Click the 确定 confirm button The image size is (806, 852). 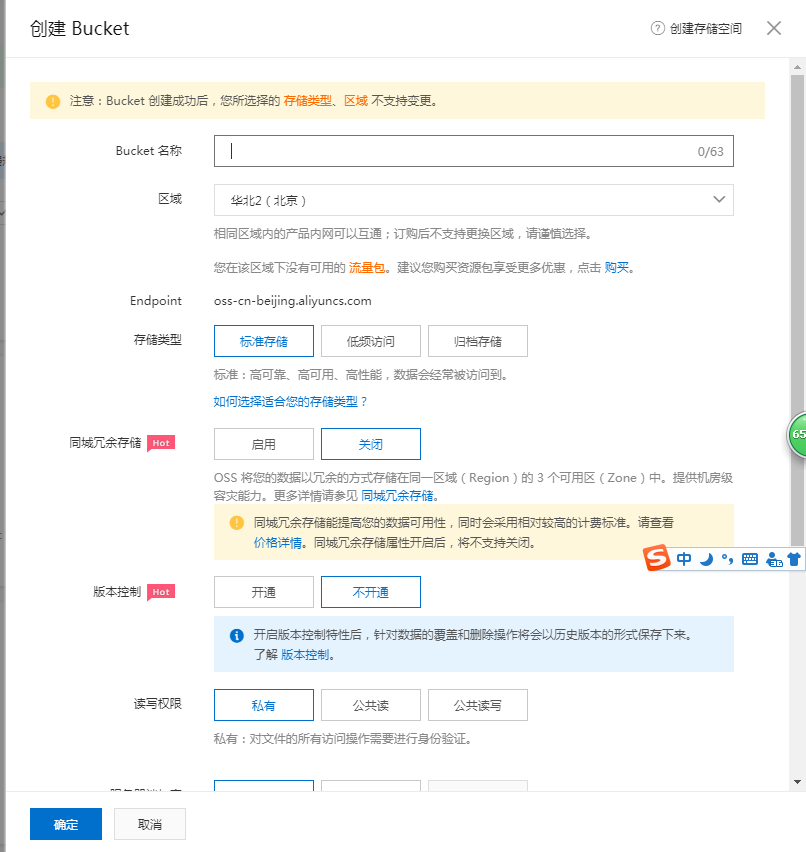pyautogui.click(x=65, y=823)
